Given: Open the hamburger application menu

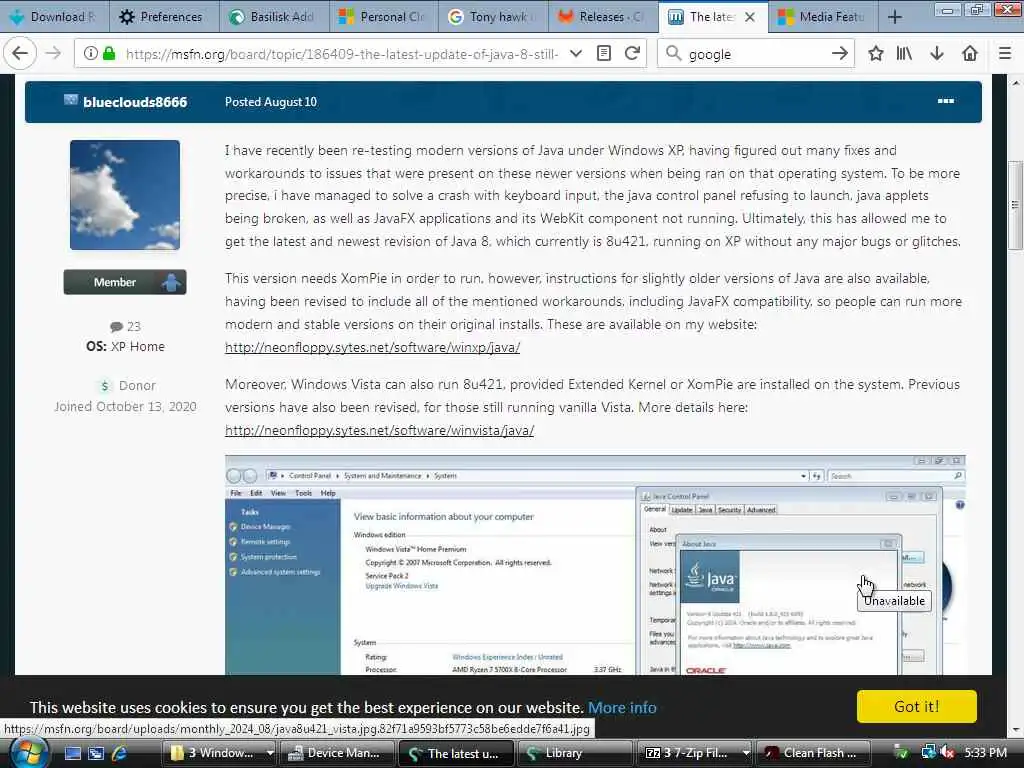Looking at the screenshot, I should point(1005,54).
